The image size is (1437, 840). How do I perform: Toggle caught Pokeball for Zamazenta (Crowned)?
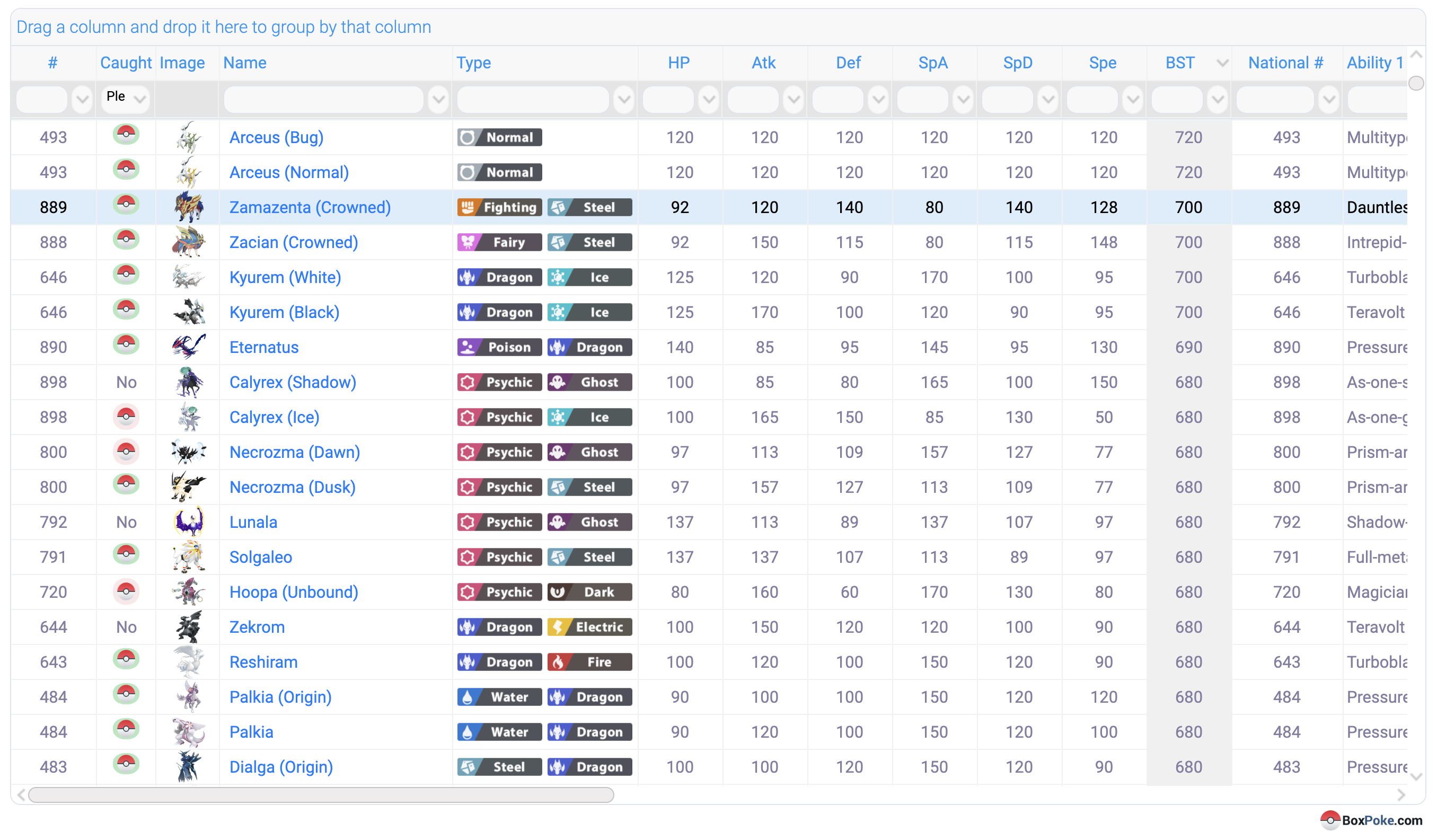[x=126, y=204]
